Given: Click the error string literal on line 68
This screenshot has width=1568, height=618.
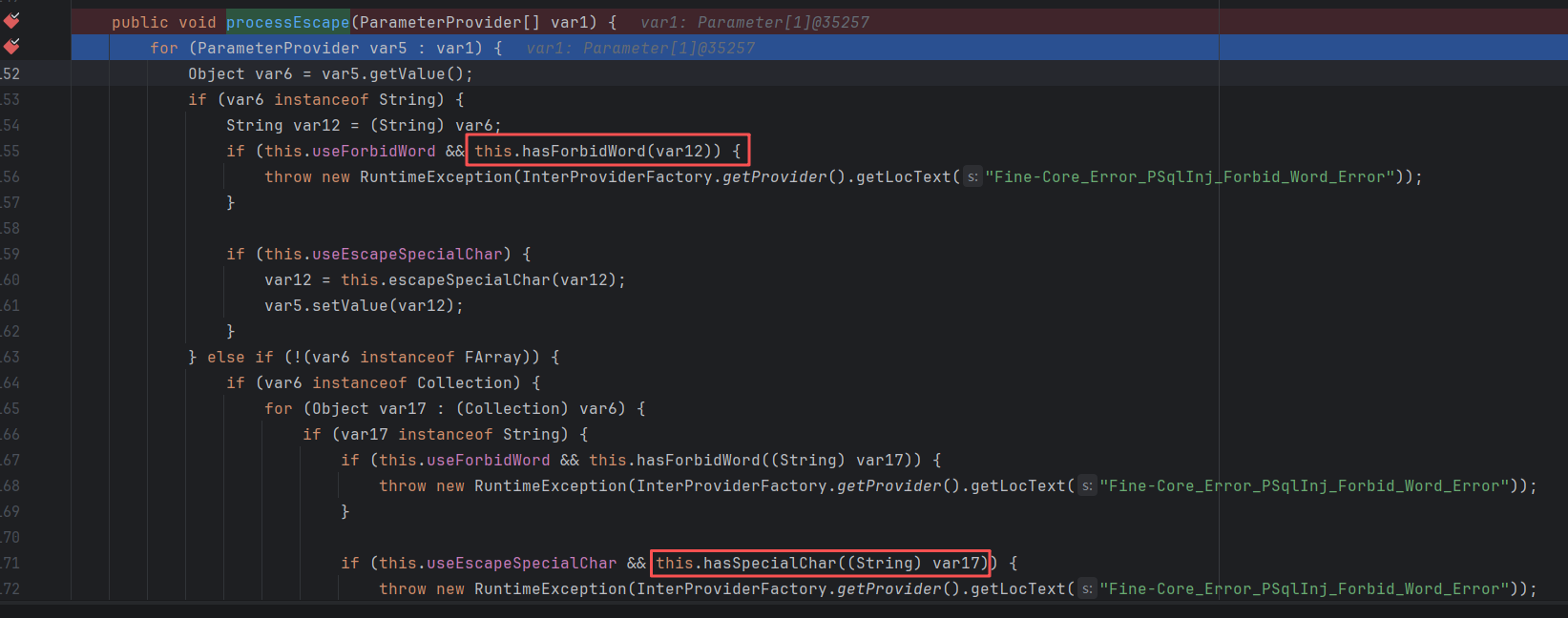Looking at the screenshot, I should 1304,486.
